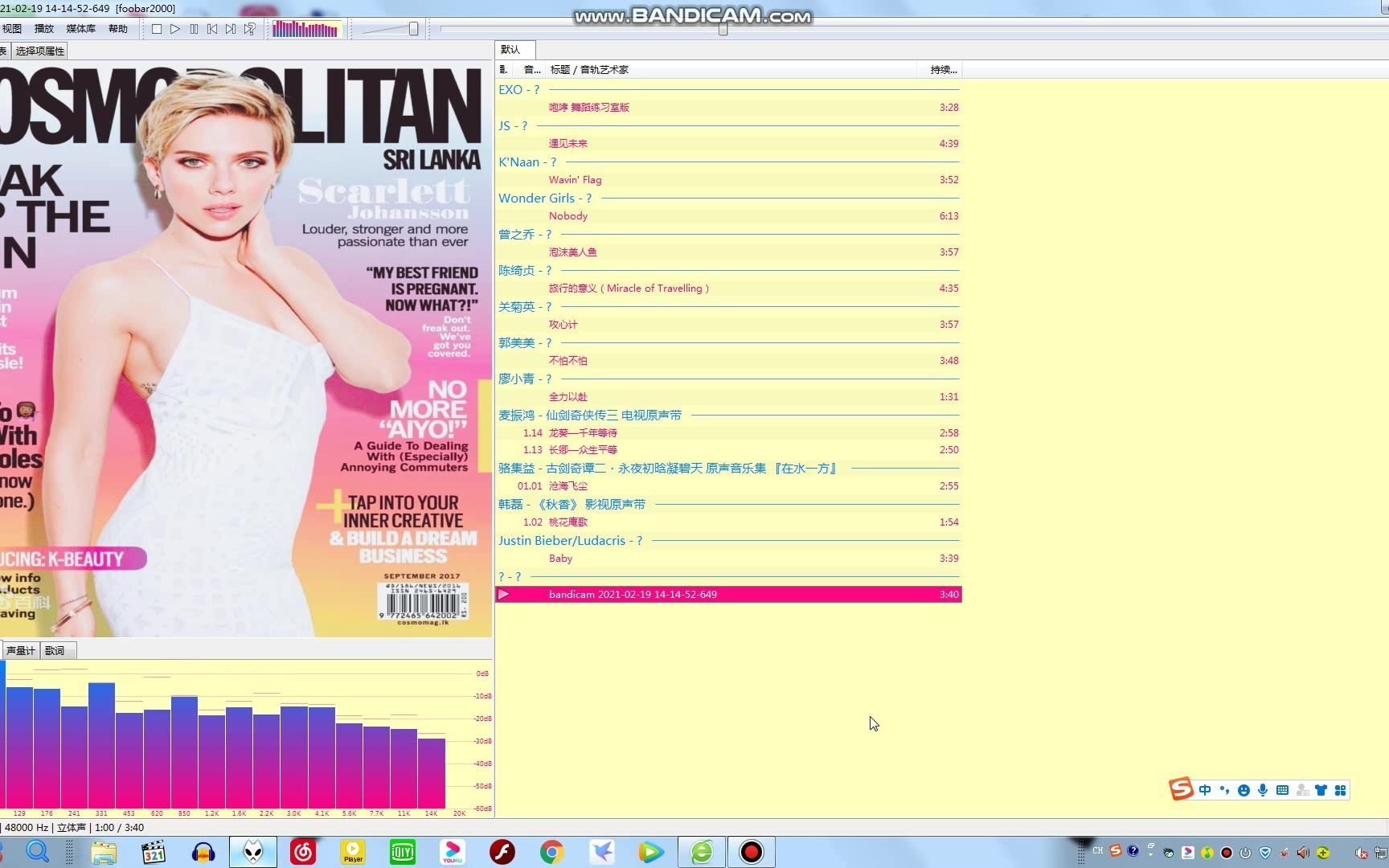Open iQIYI green taskbar icon
The height and width of the screenshot is (868, 1389).
point(402,852)
